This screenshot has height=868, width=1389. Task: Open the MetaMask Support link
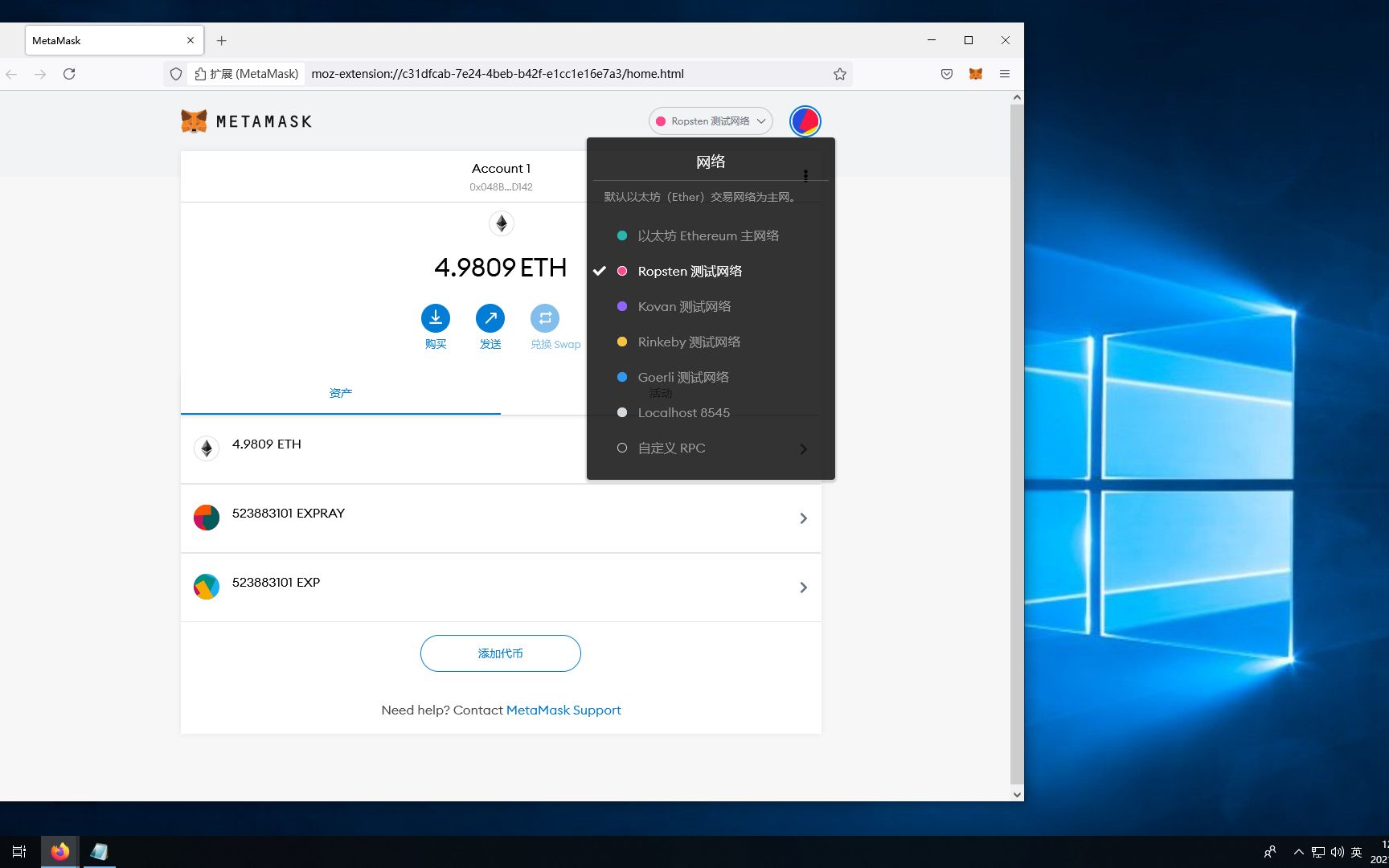click(x=563, y=710)
